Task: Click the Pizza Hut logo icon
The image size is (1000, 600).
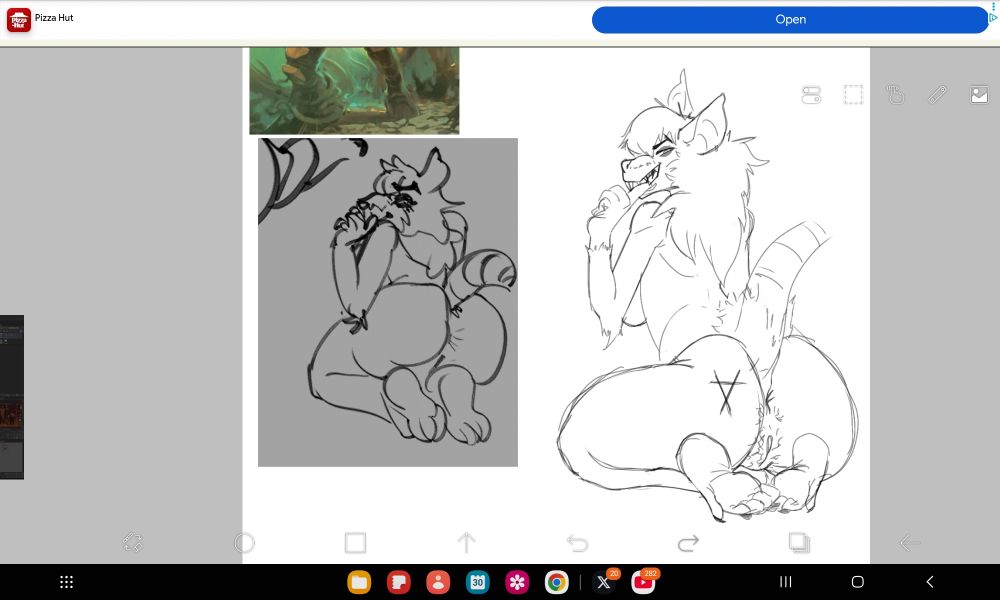Action: coord(18,20)
